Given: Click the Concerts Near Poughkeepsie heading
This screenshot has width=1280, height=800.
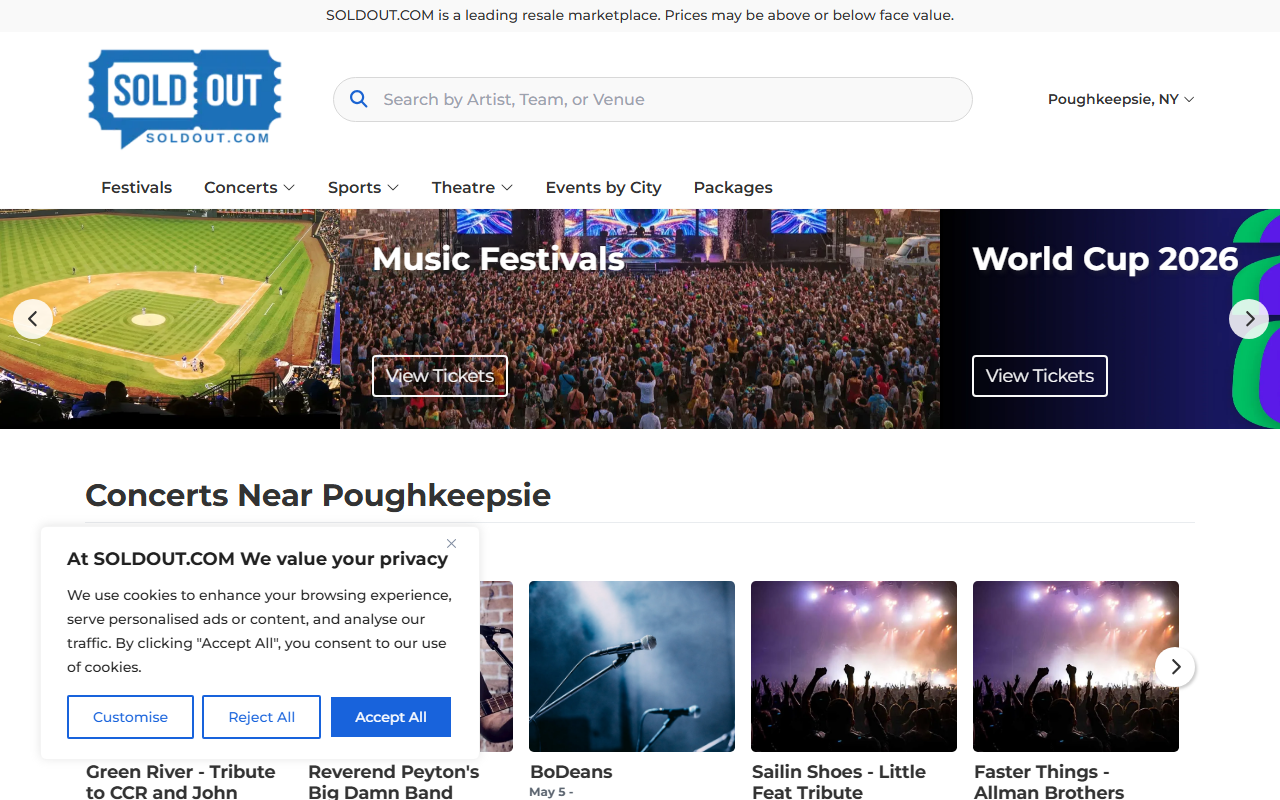Looking at the screenshot, I should tap(318, 495).
